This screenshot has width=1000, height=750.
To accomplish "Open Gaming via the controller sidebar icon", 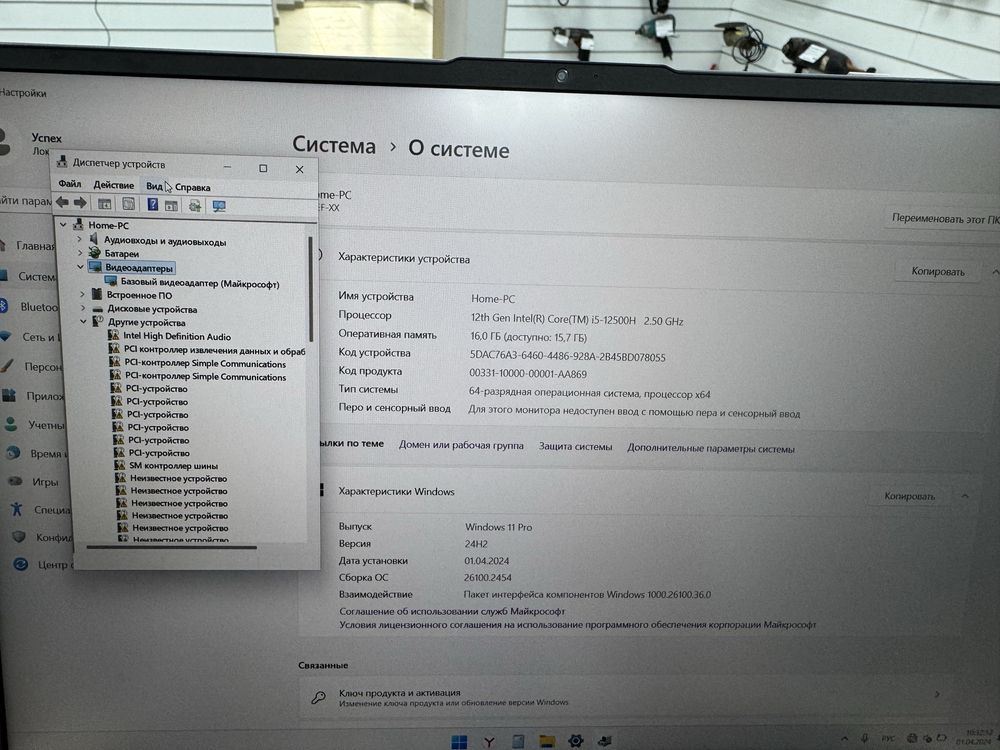I will click(15, 481).
